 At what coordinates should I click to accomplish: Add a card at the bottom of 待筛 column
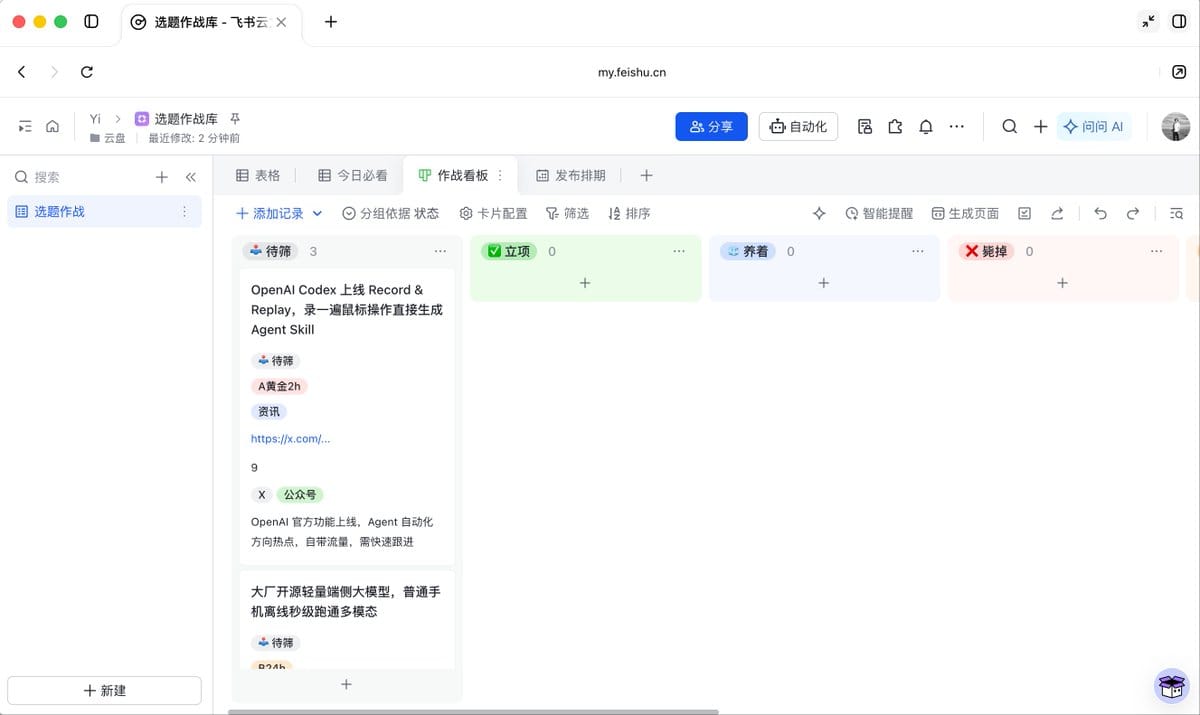(x=346, y=684)
